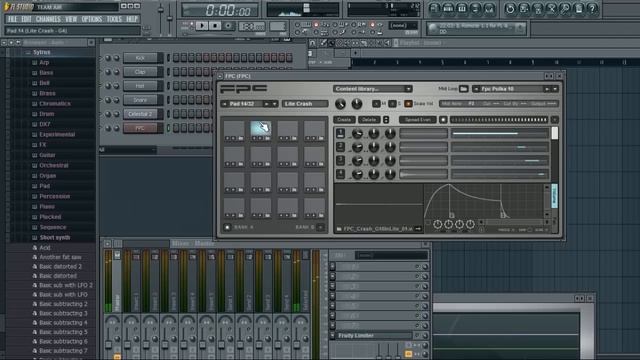Open the Drum preset folder
Image resolution: width=640 pixels, height=360 pixels.
(47, 114)
